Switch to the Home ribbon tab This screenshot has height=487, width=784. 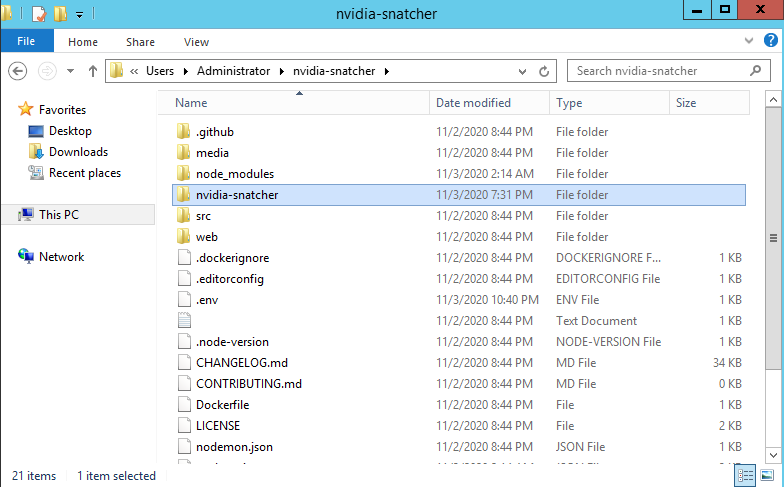[83, 42]
